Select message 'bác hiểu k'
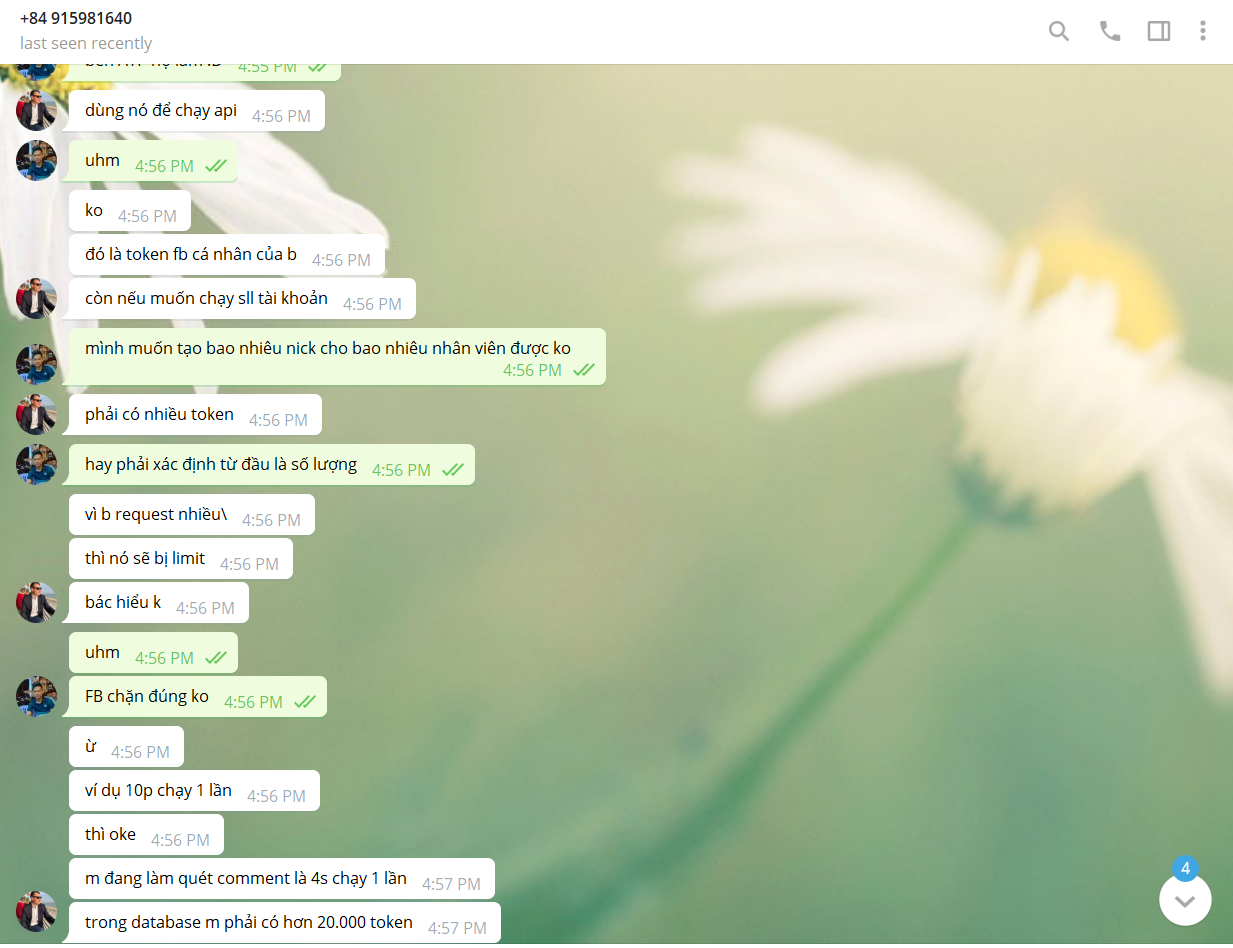This screenshot has width=1233, height=948. (158, 603)
